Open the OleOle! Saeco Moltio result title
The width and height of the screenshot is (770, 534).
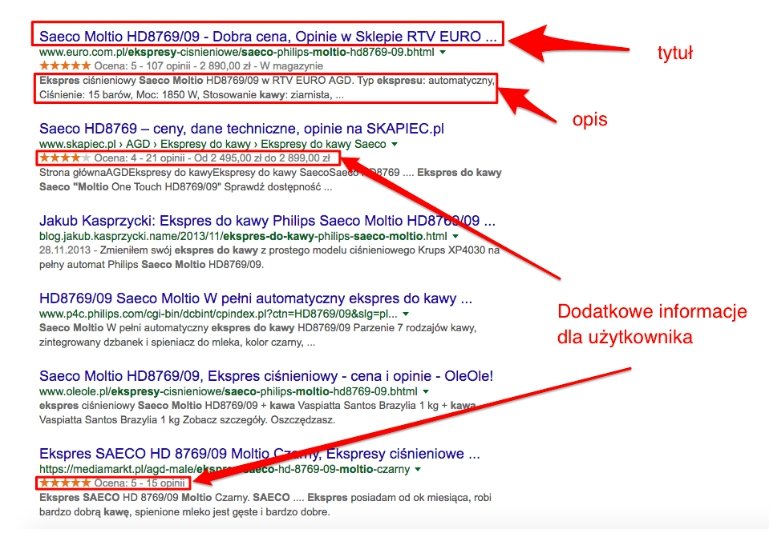(266, 376)
